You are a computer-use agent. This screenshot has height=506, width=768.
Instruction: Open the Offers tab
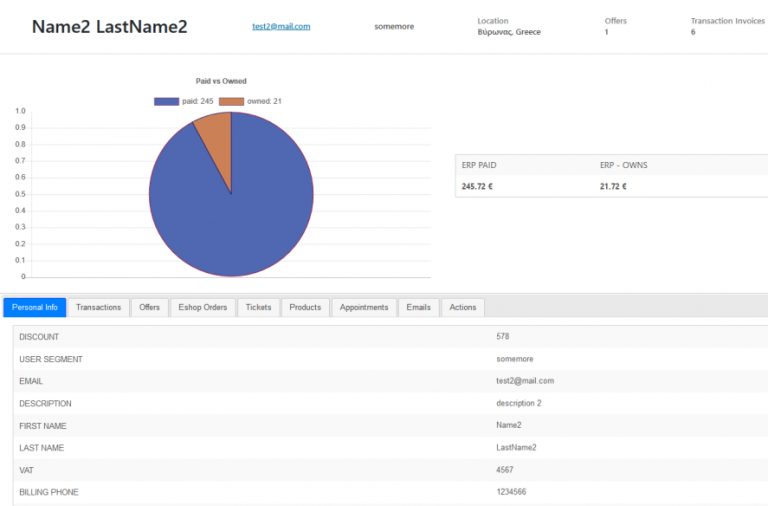click(x=149, y=307)
